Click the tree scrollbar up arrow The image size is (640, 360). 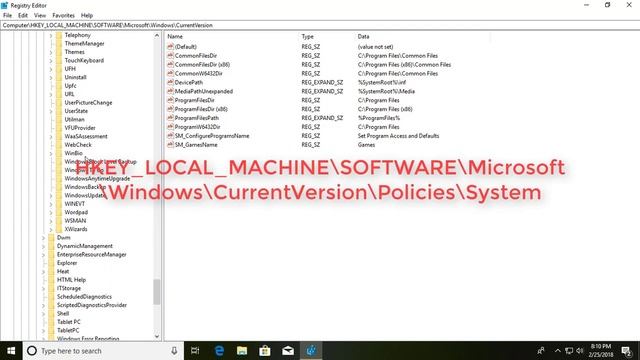click(157, 36)
